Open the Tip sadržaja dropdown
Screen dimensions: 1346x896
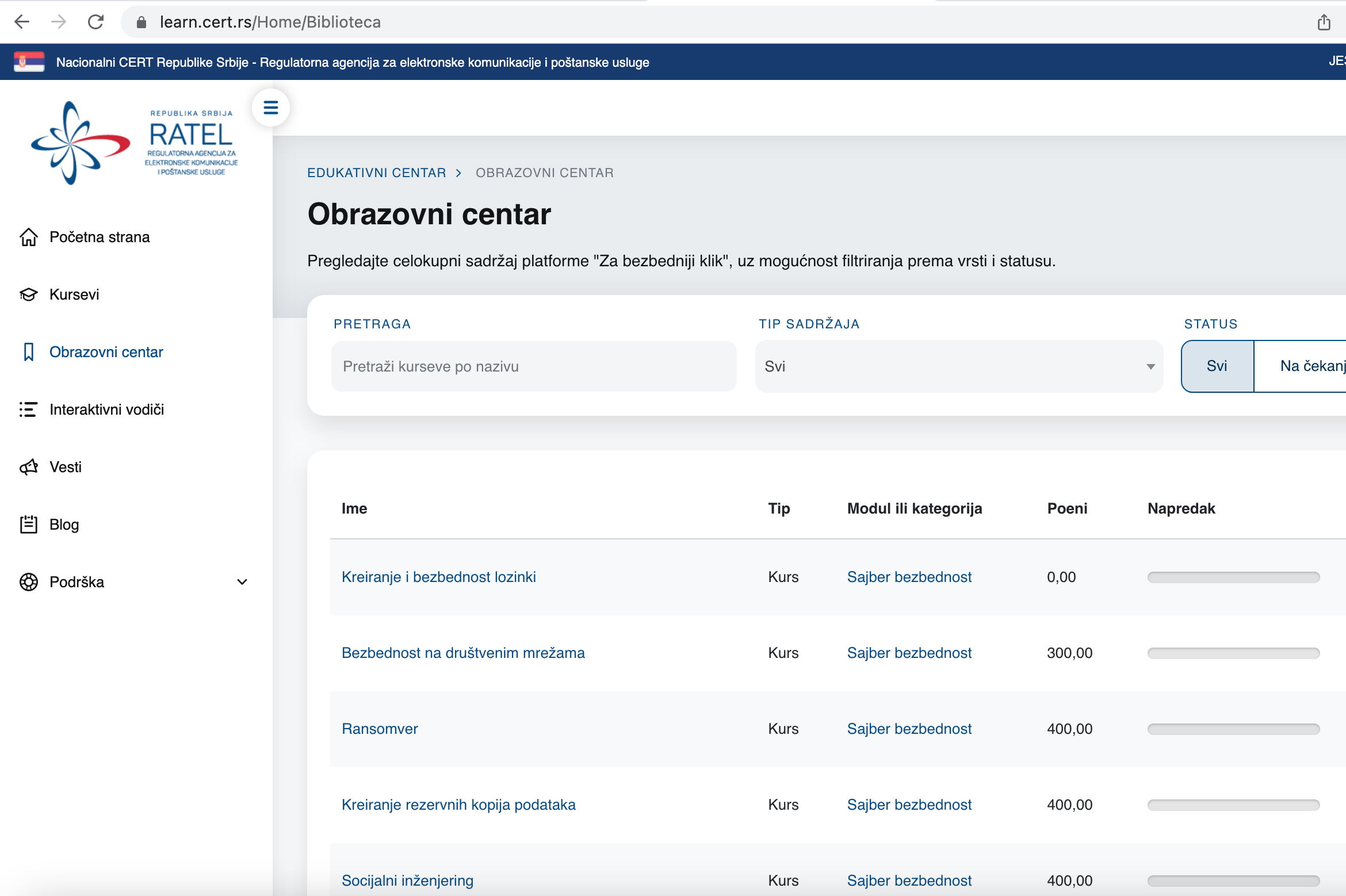tap(959, 366)
